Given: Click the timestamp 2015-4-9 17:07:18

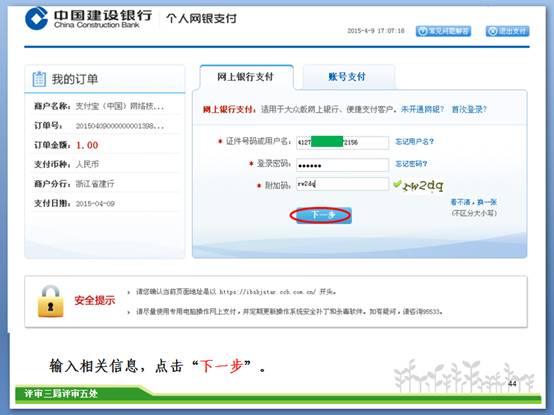Looking at the screenshot, I should point(376,31).
